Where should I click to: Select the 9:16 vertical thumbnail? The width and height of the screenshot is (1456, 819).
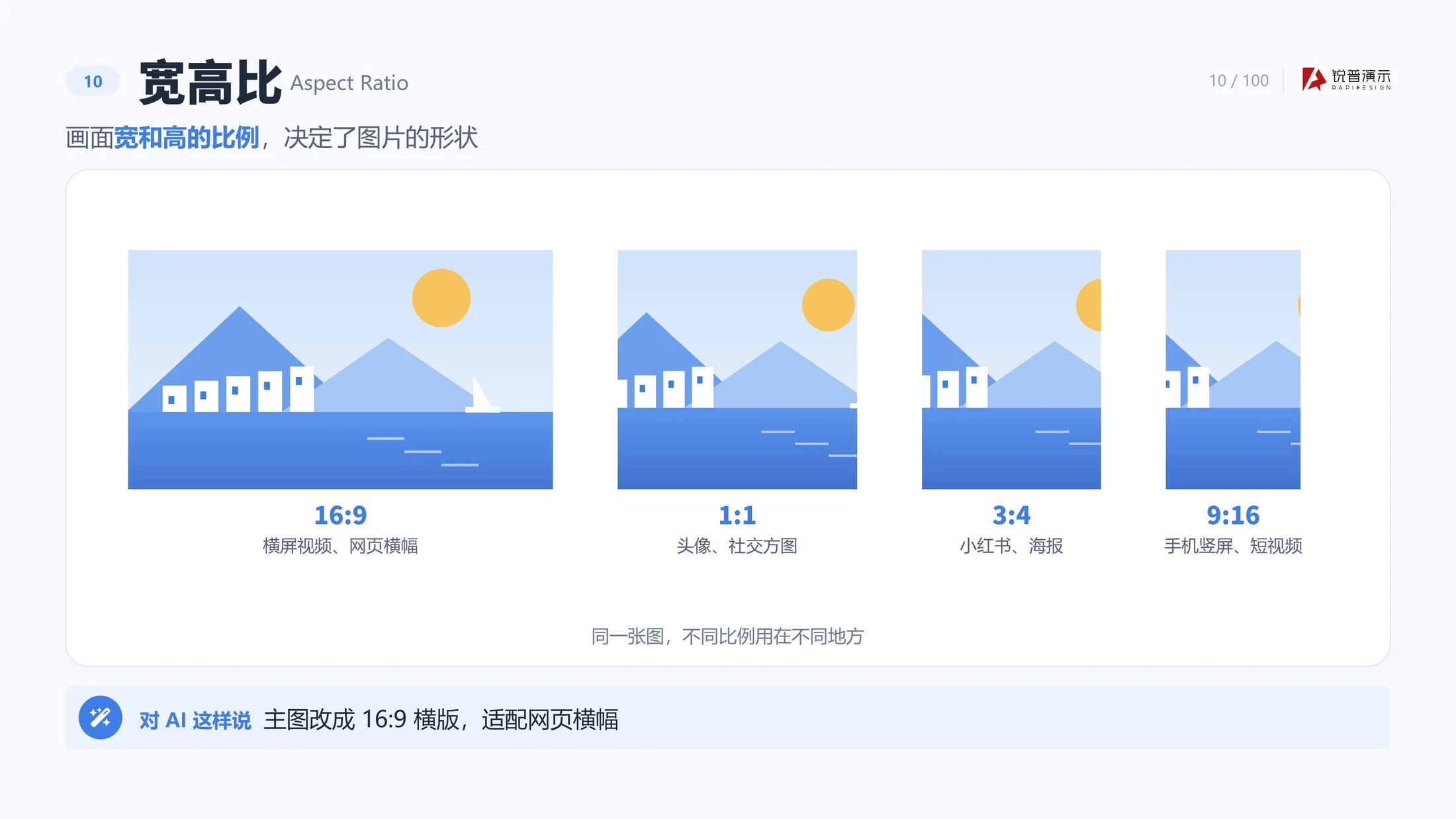click(x=1233, y=370)
